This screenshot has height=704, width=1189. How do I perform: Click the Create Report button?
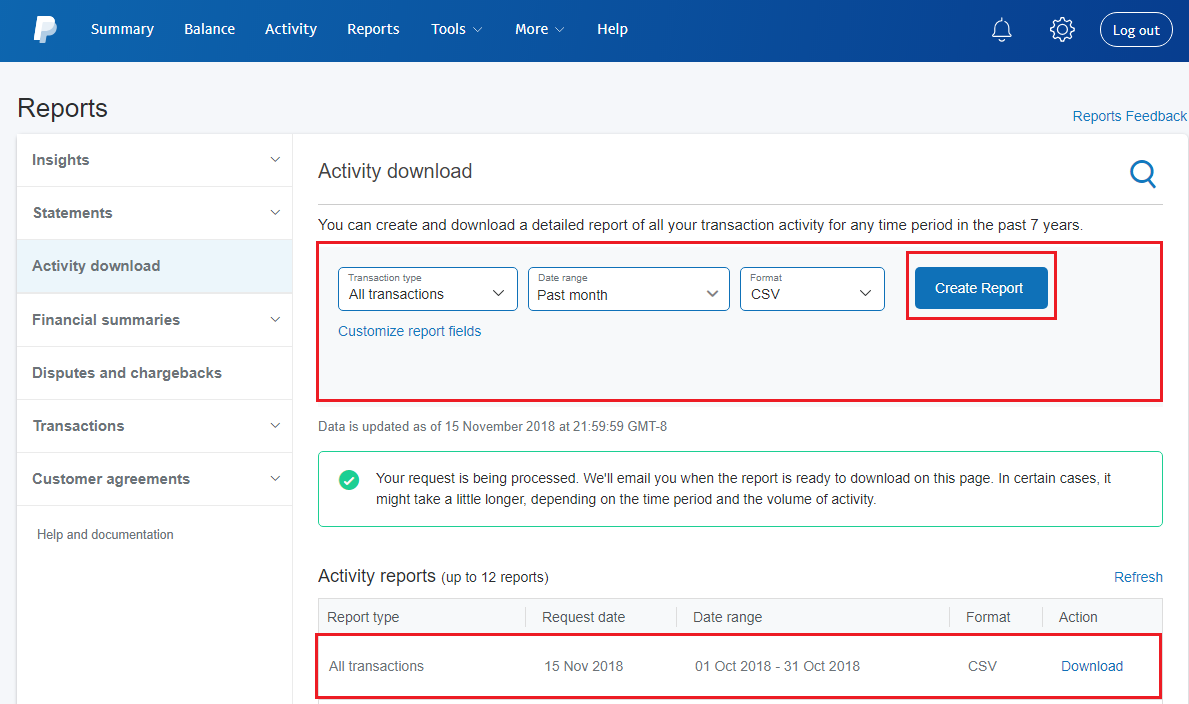click(x=979, y=288)
